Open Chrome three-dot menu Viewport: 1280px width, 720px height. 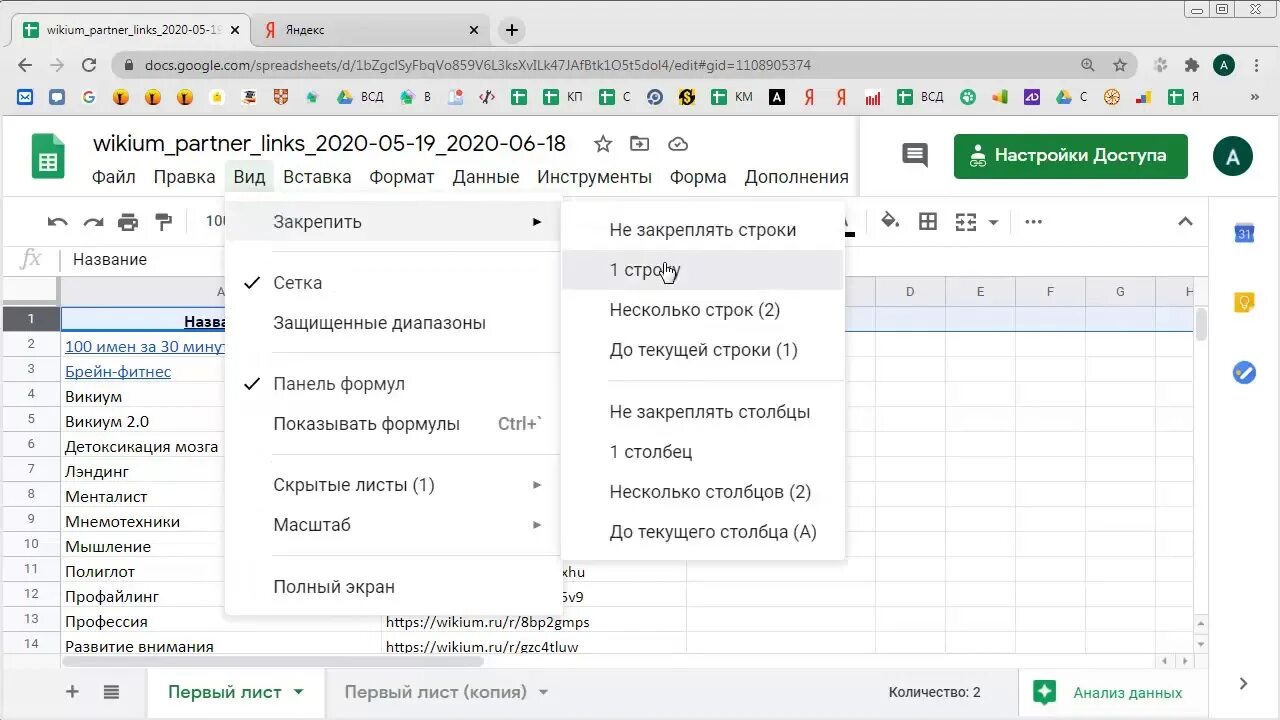pyautogui.click(x=1256, y=65)
